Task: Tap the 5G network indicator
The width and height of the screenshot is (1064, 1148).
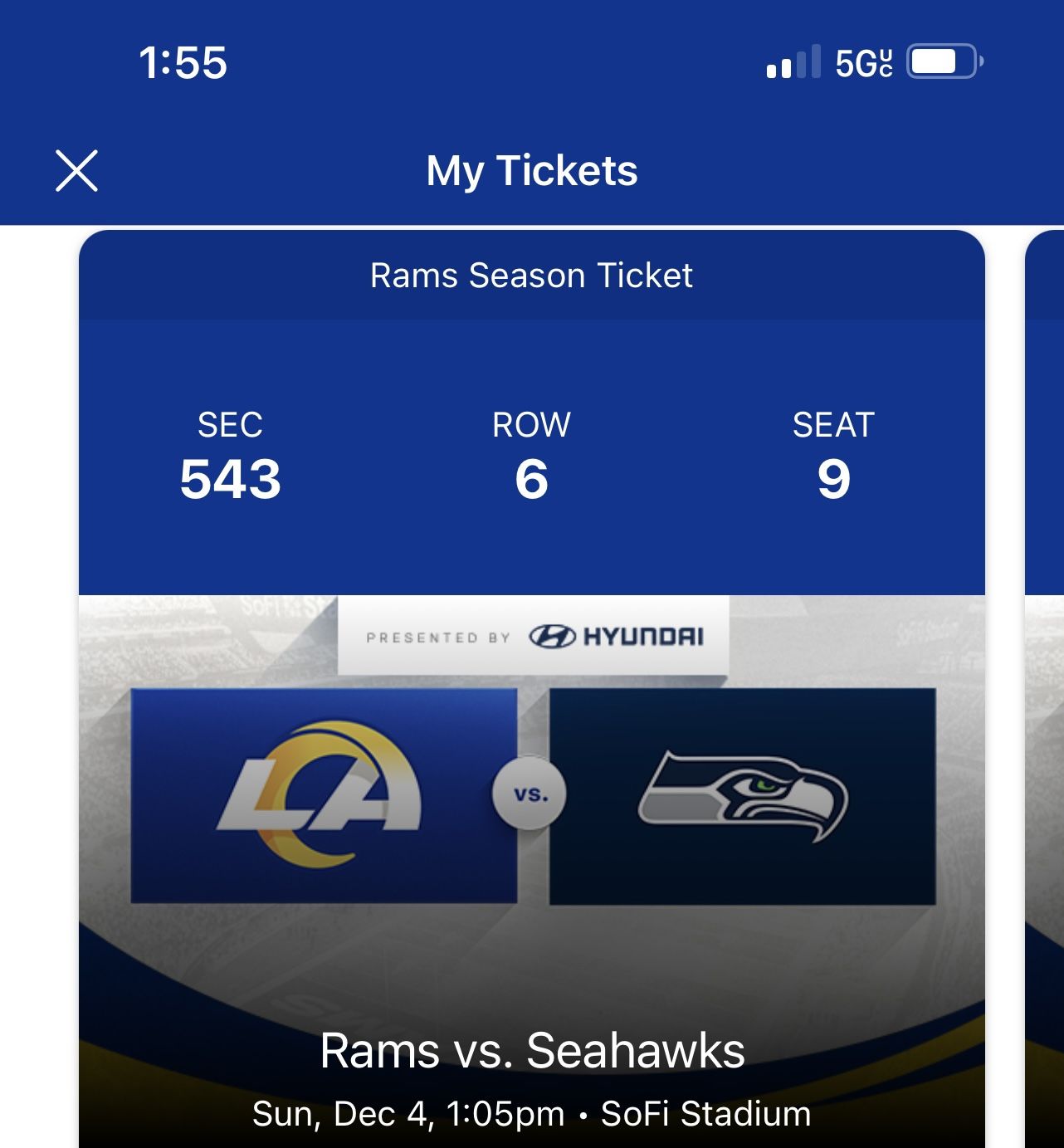Action: [x=863, y=63]
